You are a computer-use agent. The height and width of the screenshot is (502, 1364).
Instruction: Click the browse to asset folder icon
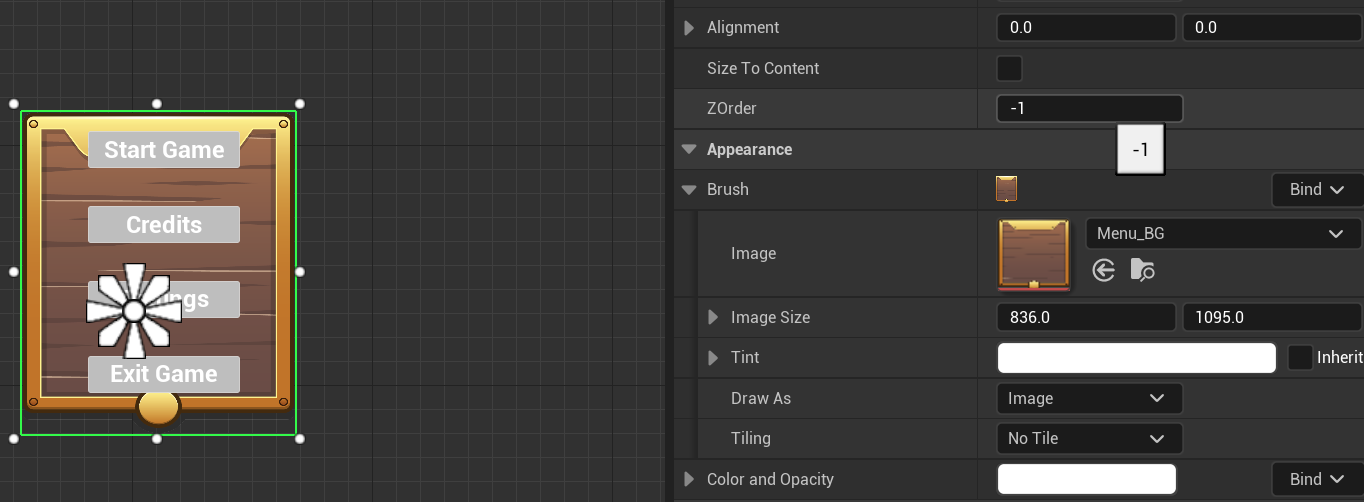pos(1142,270)
